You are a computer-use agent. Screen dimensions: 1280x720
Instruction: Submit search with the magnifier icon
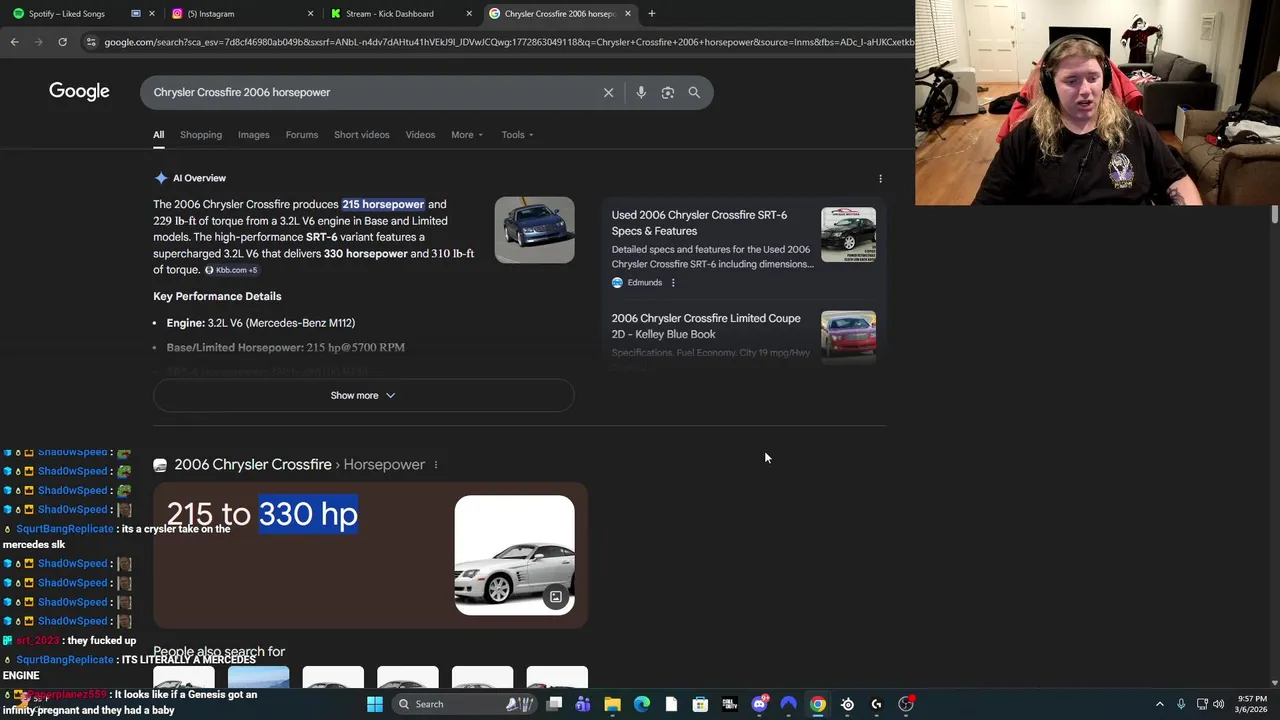(694, 92)
